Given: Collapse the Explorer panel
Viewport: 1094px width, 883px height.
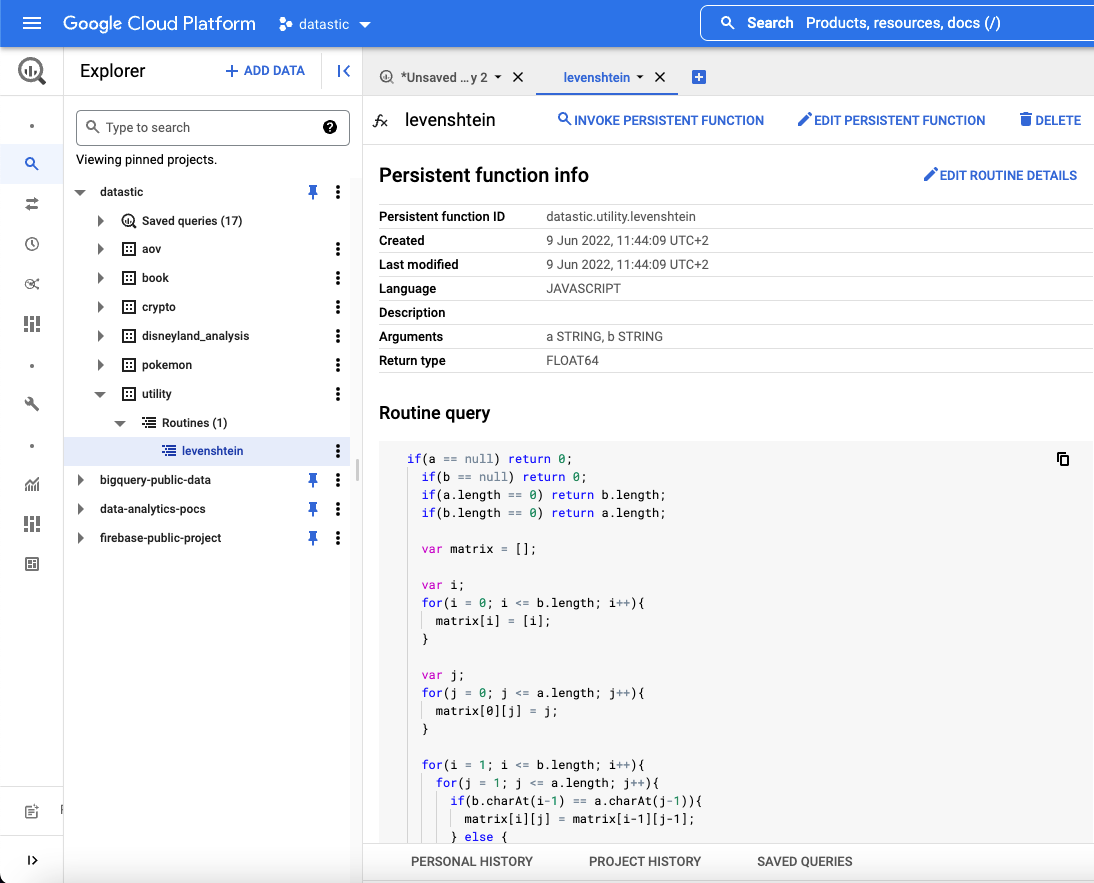Looking at the screenshot, I should 343,71.
